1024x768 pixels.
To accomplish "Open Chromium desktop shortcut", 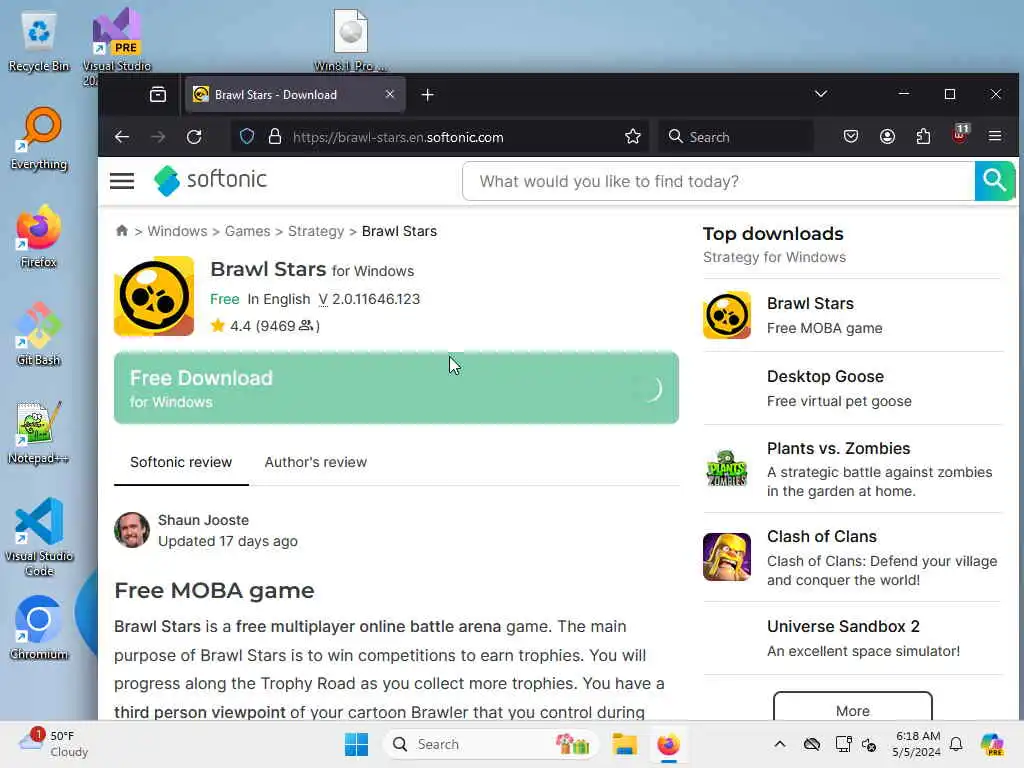I will (39, 629).
